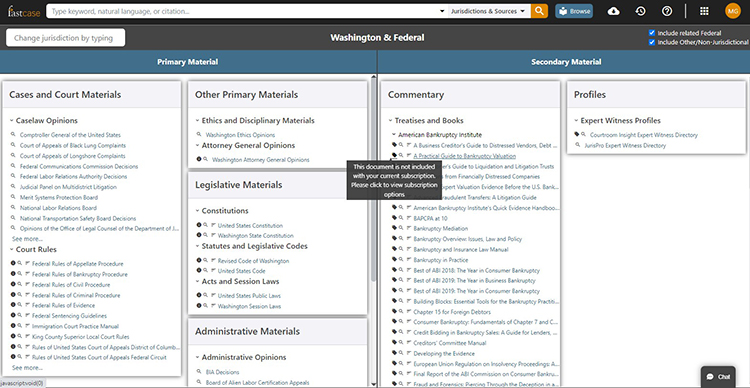750x388 pixels.
Task: Click outline icon for Bankruptcy in Practice
Action: pyautogui.click(x=408, y=259)
